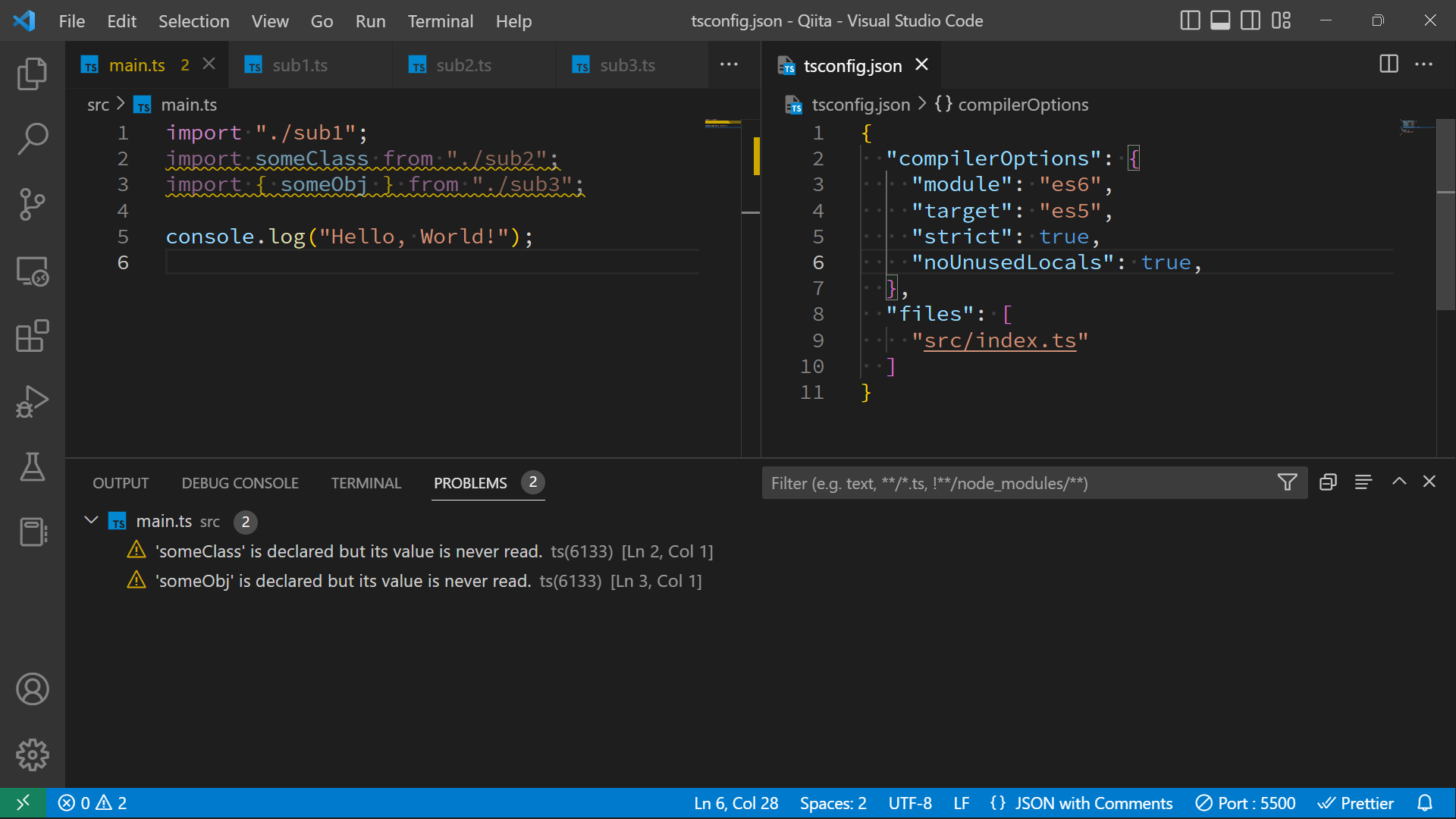Toggle Live Server Port 5500
The height and width of the screenshot is (819, 1456).
1245,803
